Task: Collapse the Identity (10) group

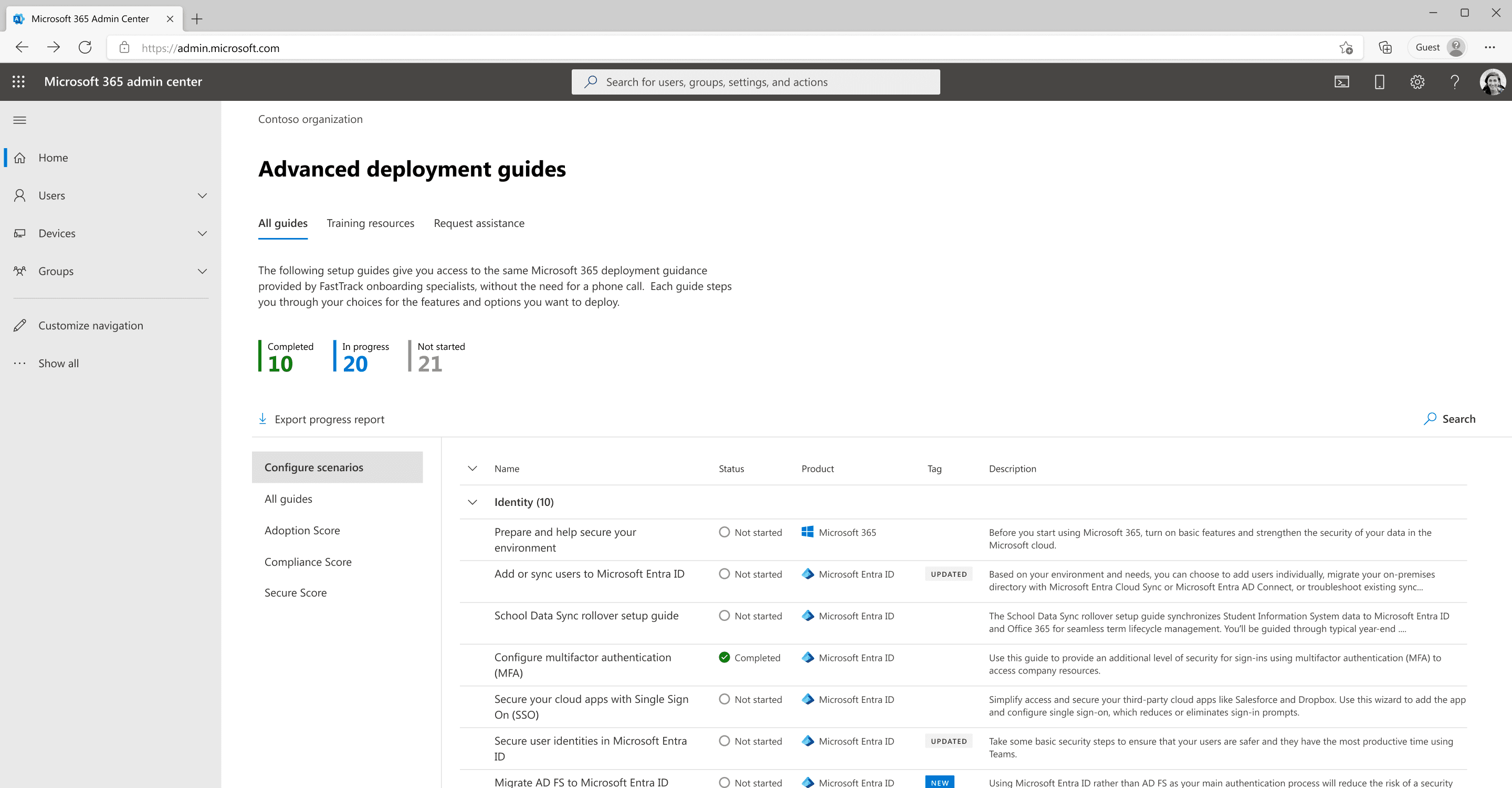Action: click(472, 502)
